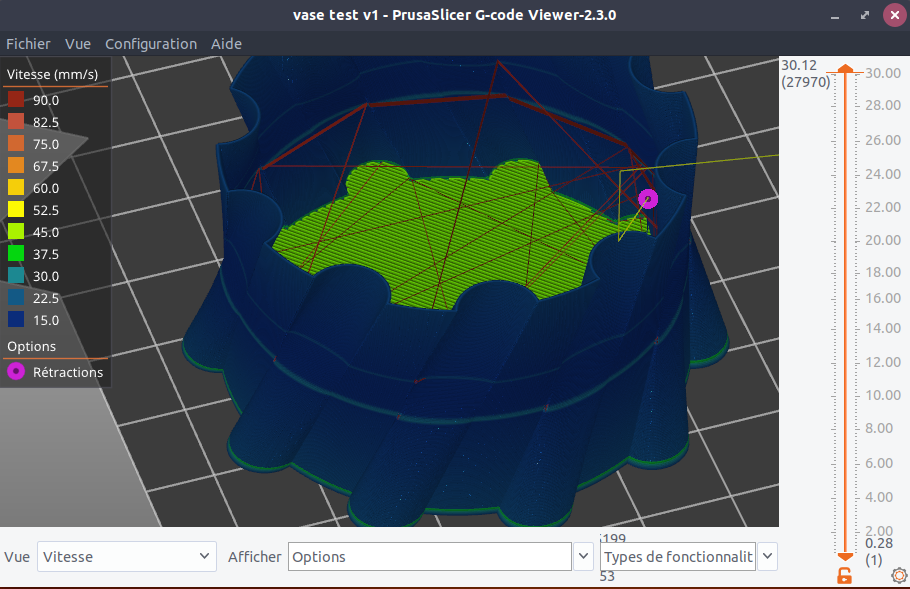This screenshot has width=910, height=589.
Task: Click the 30.0 speed color swatch
Action: click(x=16, y=276)
